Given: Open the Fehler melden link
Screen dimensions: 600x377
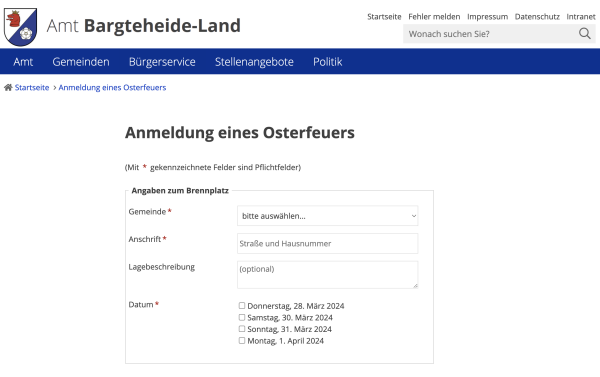Looking at the screenshot, I should [x=434, y=17].
